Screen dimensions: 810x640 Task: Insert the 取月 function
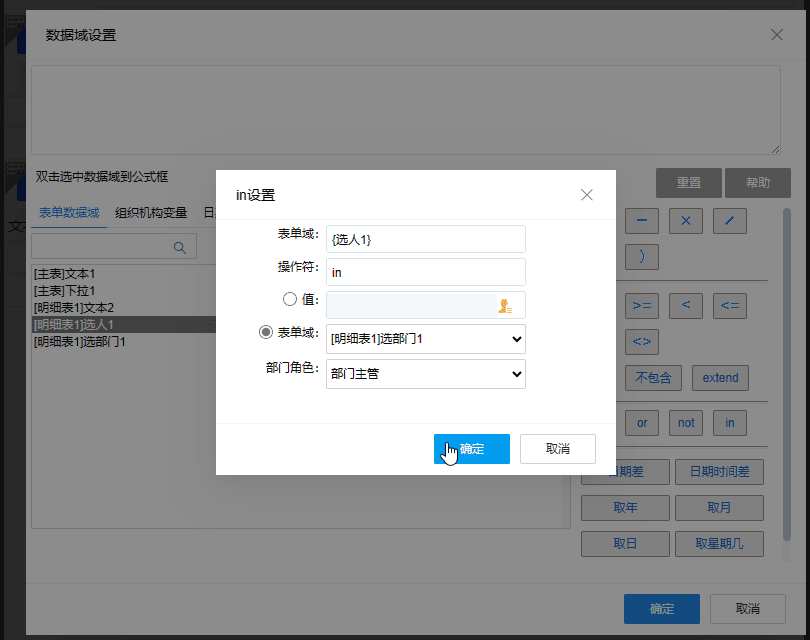[x=719, y=508]
